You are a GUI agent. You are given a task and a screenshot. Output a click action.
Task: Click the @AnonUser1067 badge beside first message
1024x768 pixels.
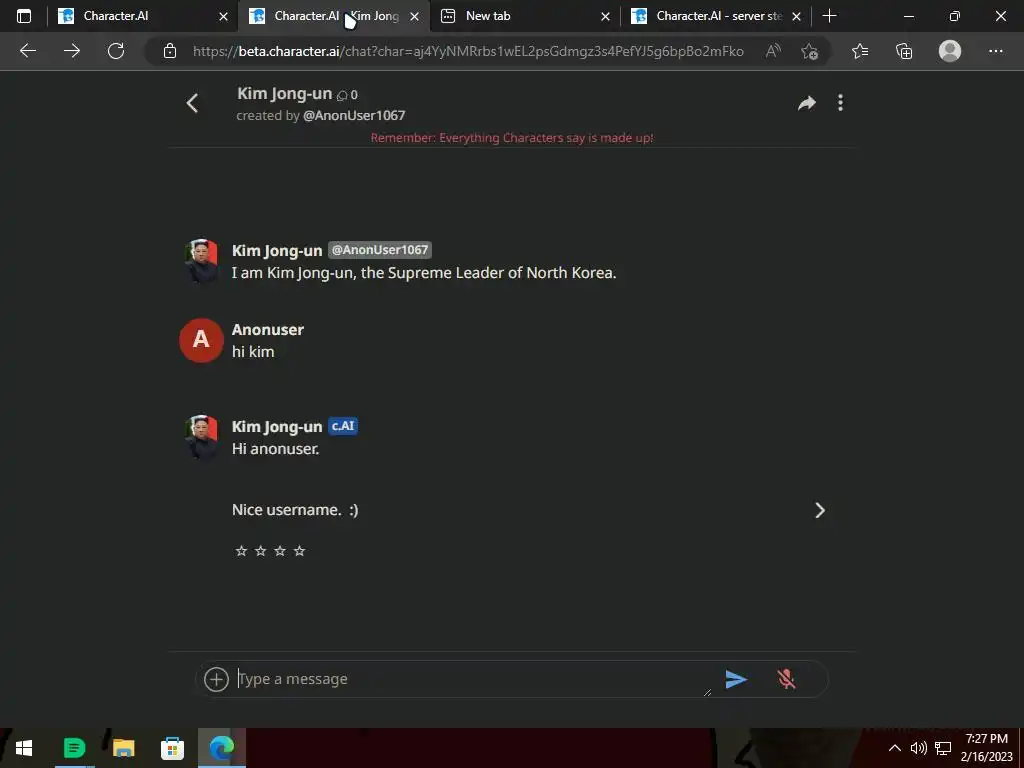coord(379,250)
